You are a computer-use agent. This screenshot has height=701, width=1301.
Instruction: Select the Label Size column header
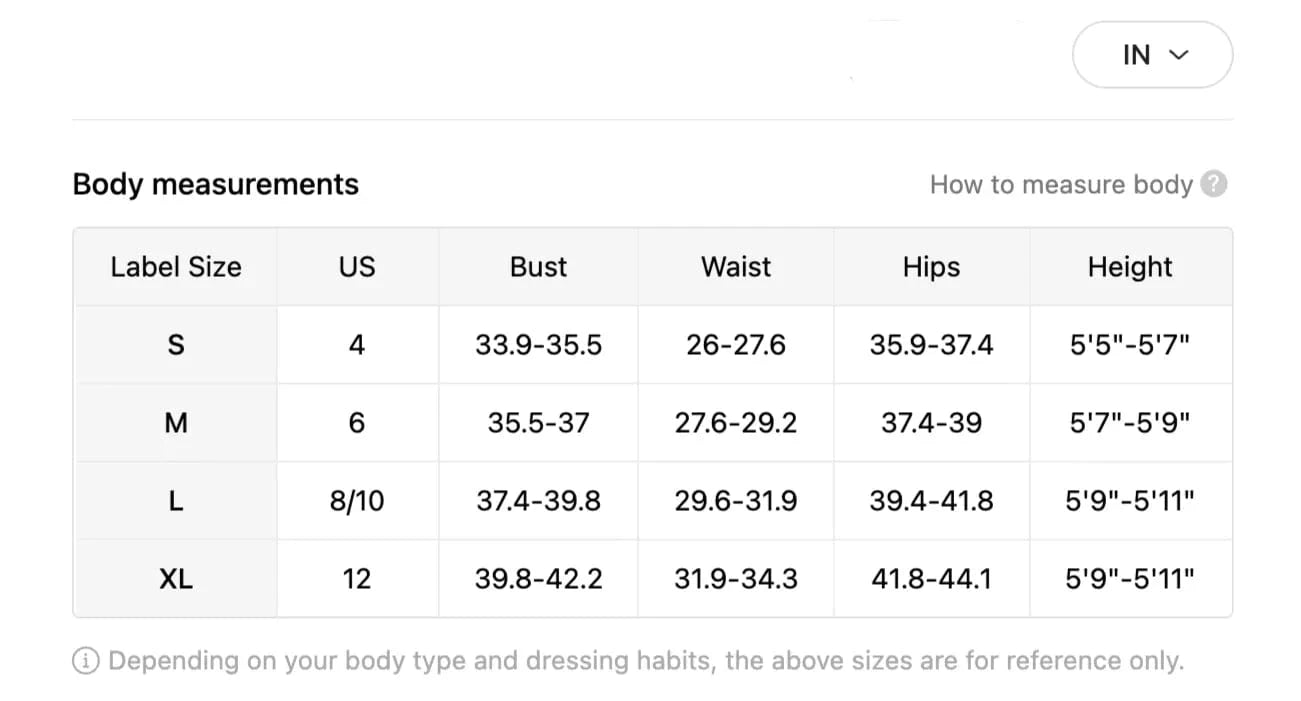(176, 267)
